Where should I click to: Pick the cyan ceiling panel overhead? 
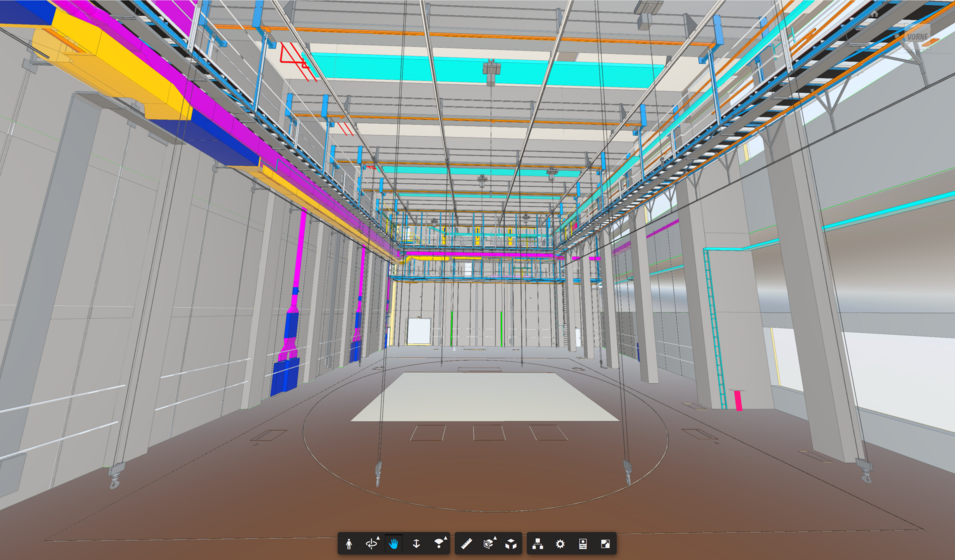coord(480,70)
